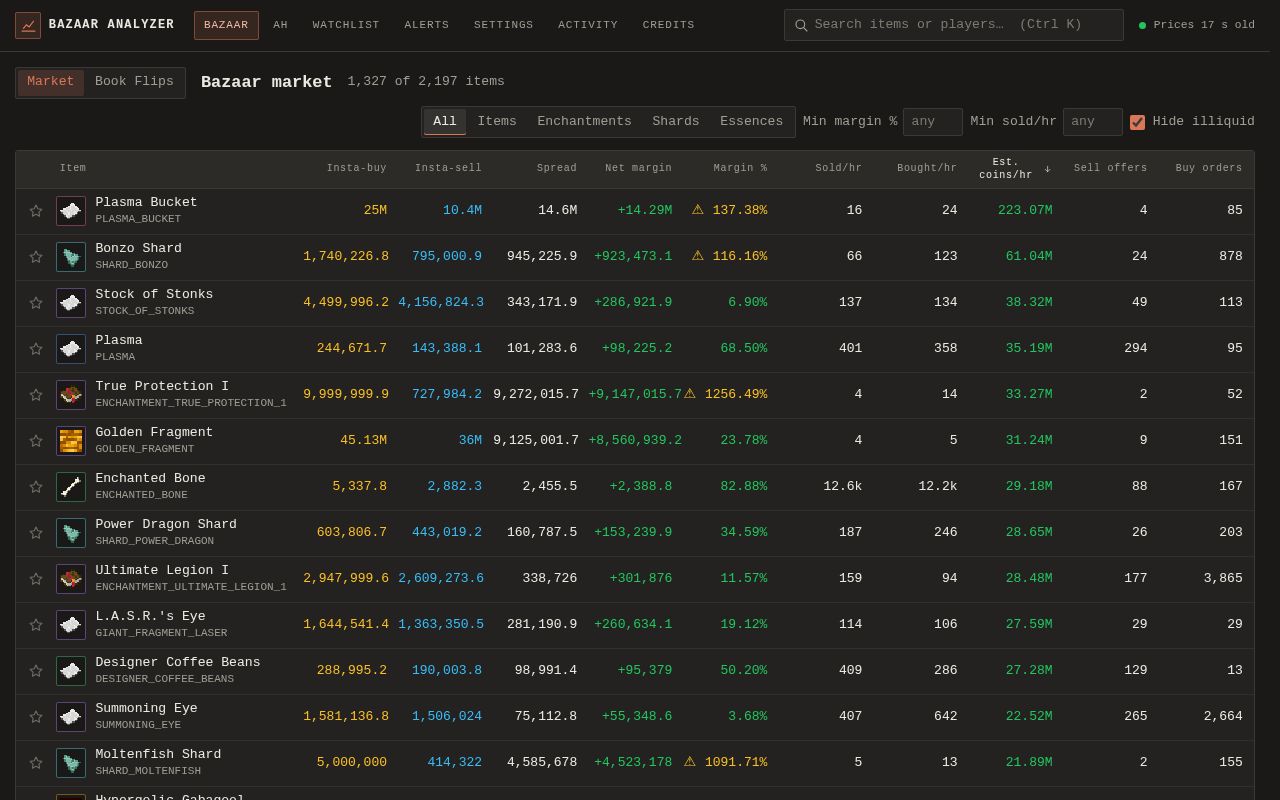
Task: Favorite the Summoning Eye item
Action: [x=36, y=717]
